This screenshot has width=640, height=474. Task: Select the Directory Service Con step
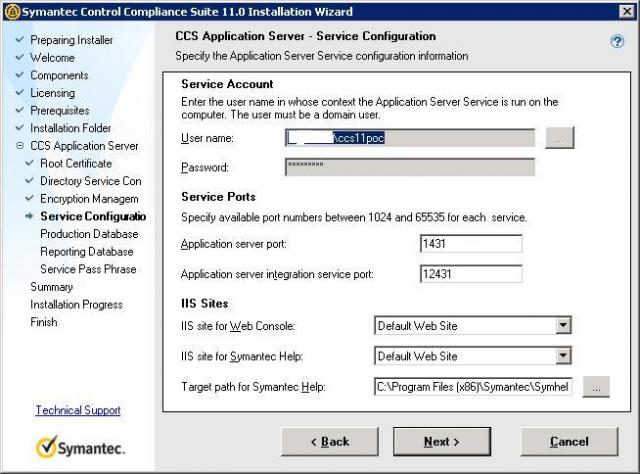click(x=91, y=181)
